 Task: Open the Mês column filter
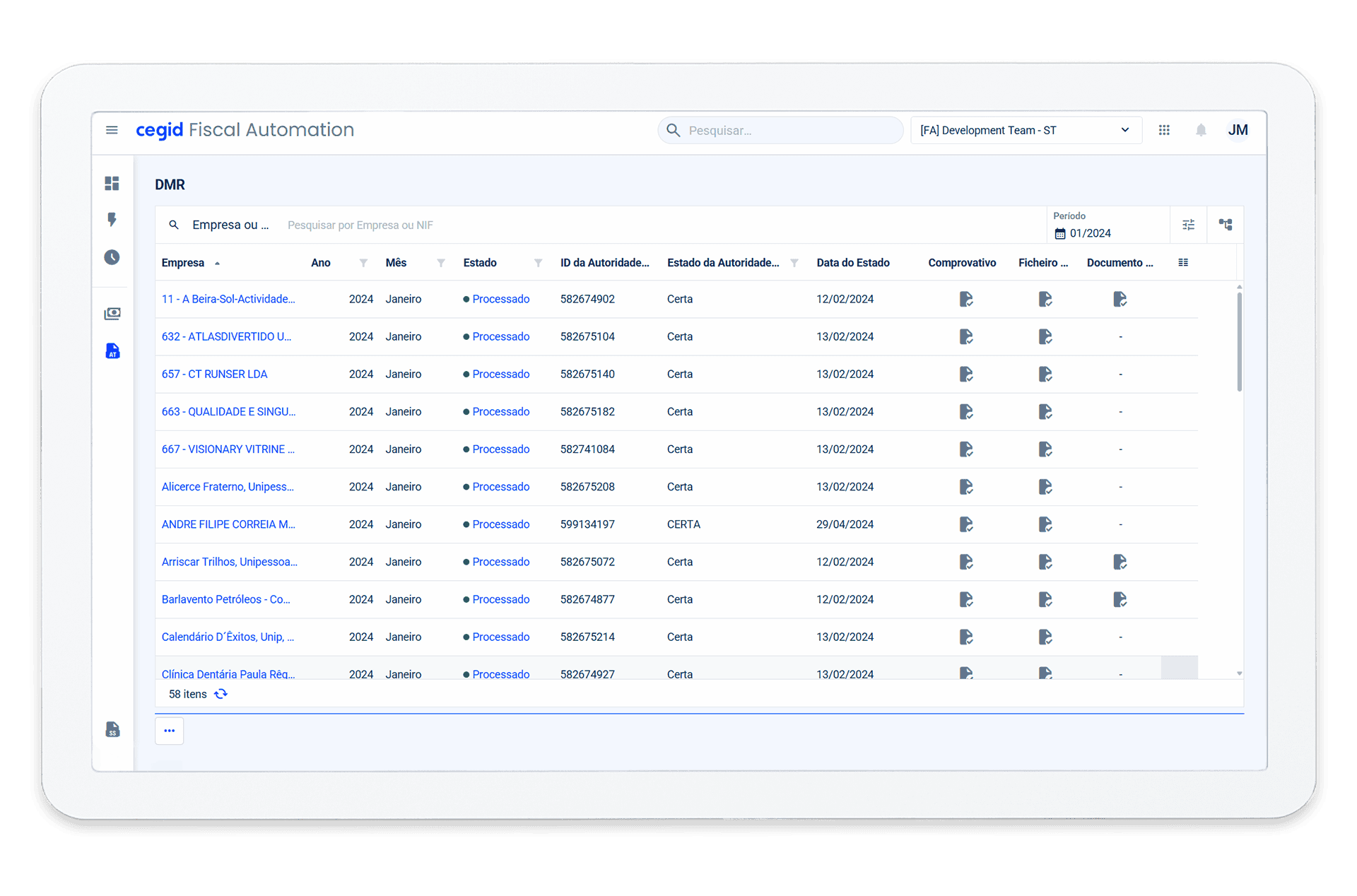pos(441,263)
